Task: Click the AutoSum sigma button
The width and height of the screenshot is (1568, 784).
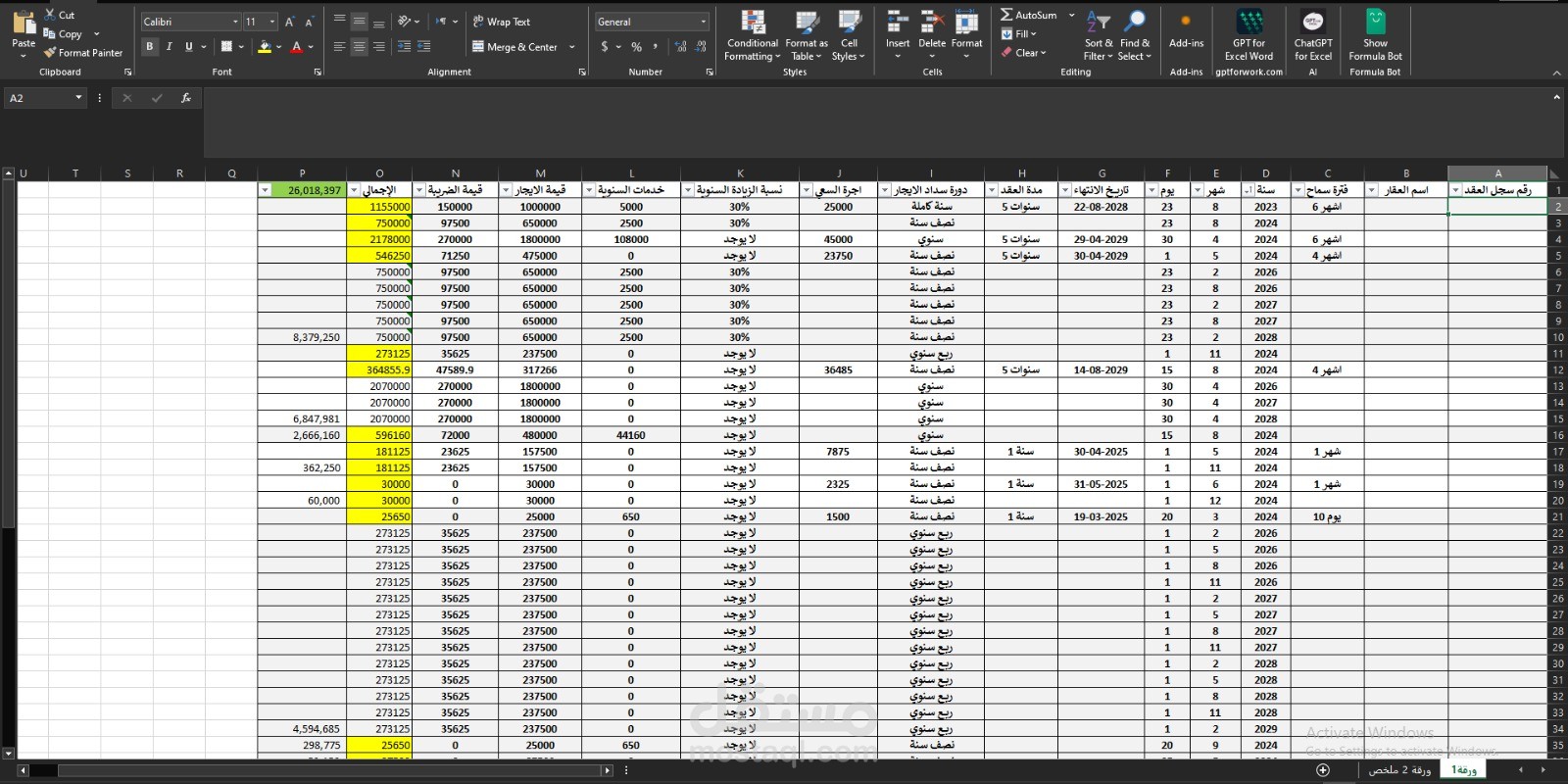Action: coord(1028,15)
